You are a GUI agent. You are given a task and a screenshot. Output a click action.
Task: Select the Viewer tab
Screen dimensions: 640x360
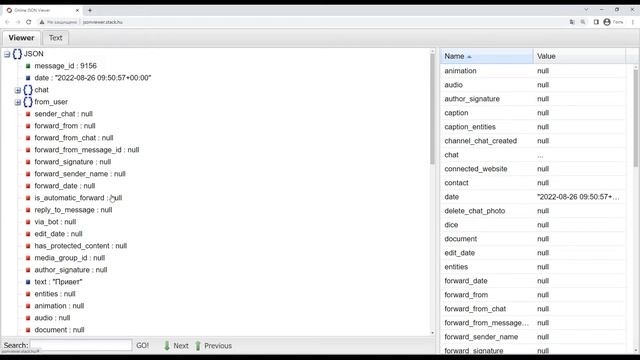[x=21, y=38]
